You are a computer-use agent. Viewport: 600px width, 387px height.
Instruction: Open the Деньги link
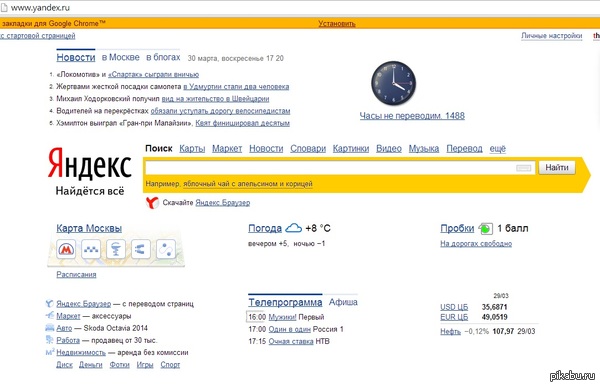pyautogui.click(x=91, y=364)
